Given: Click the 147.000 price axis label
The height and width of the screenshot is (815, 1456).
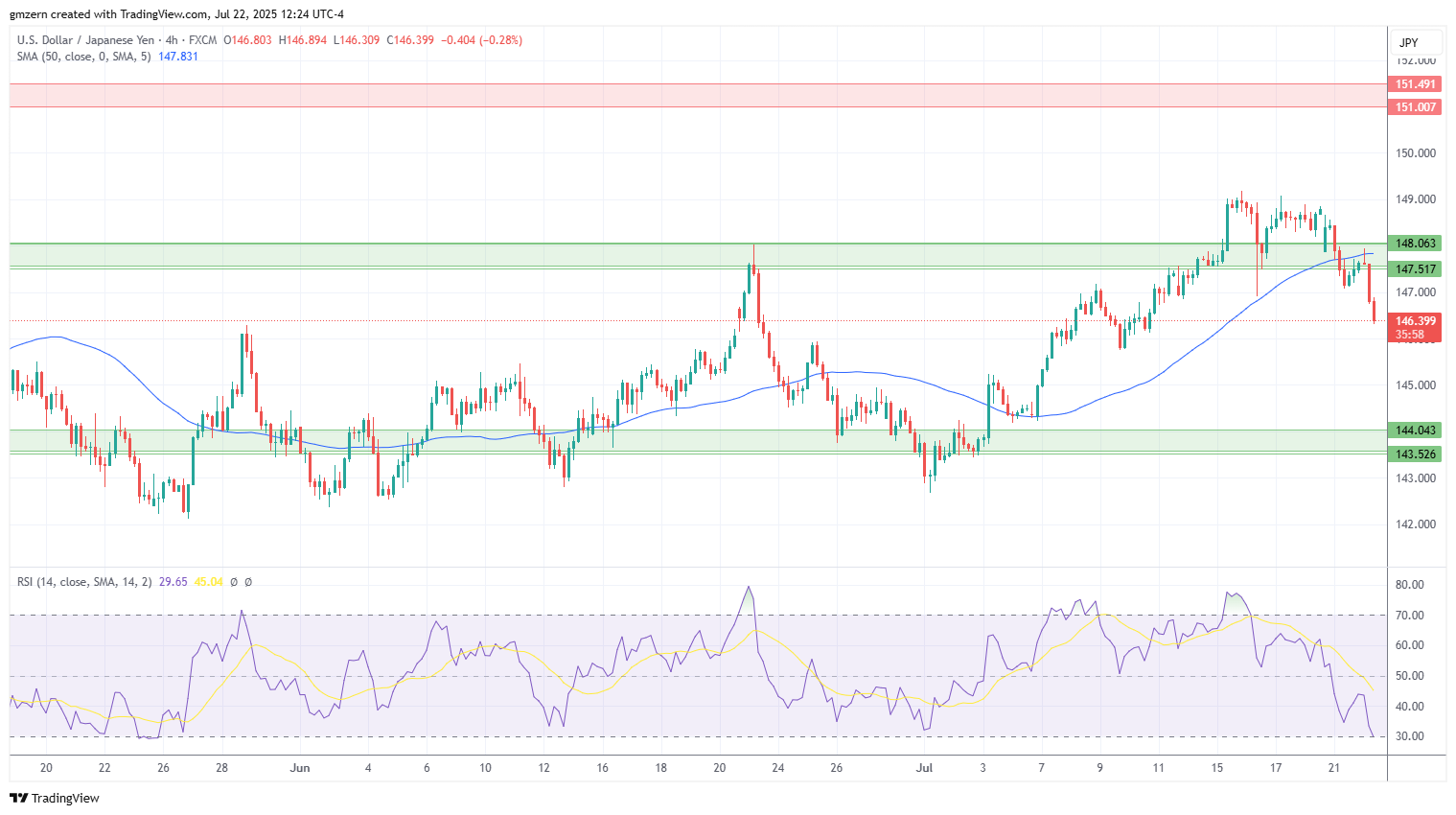Looking at the screenshot, I should pos(1416,292).
